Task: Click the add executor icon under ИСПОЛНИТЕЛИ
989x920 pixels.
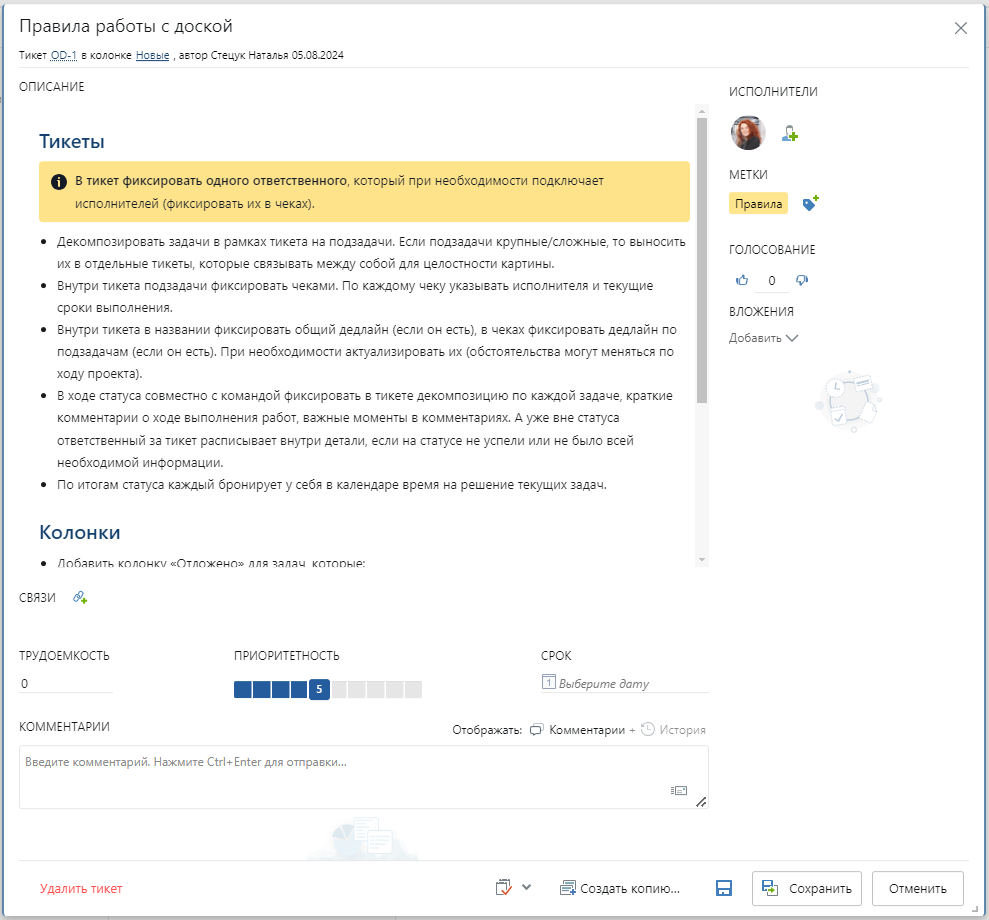Action: tap(790, 133)
